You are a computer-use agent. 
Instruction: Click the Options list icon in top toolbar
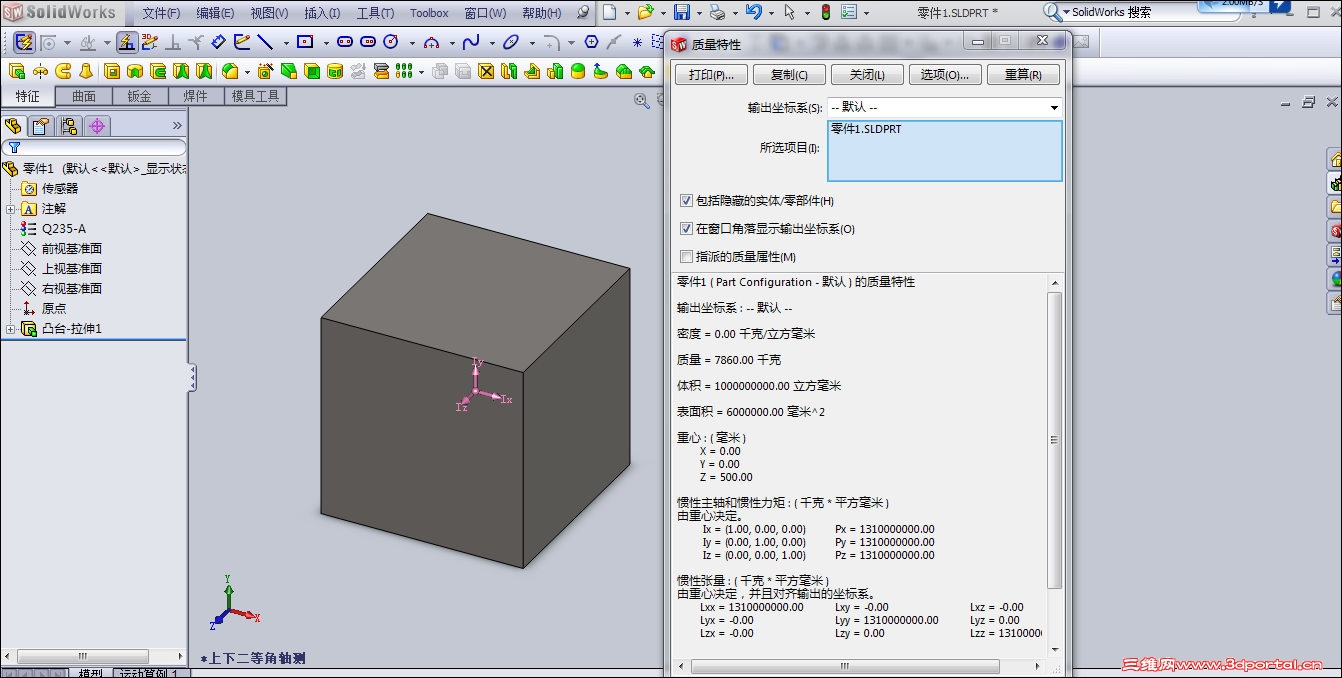849,12
